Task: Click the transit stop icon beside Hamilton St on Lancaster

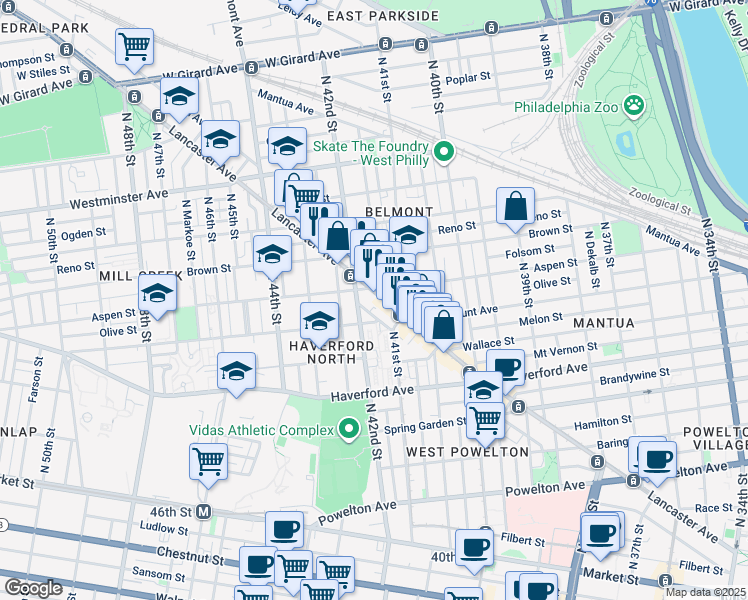Action: click(x=518, y=407)
